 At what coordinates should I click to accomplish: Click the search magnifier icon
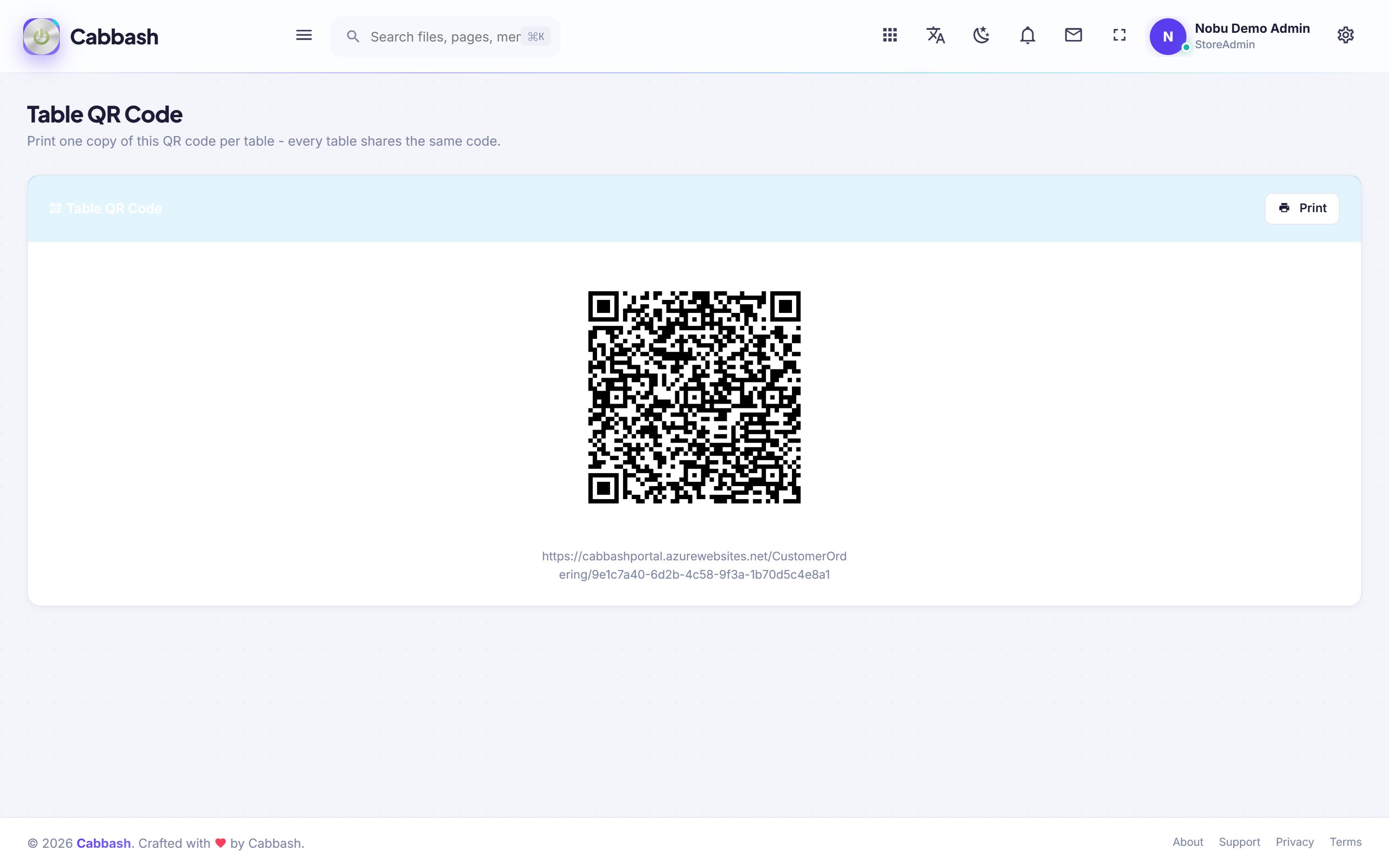point(353,37)
